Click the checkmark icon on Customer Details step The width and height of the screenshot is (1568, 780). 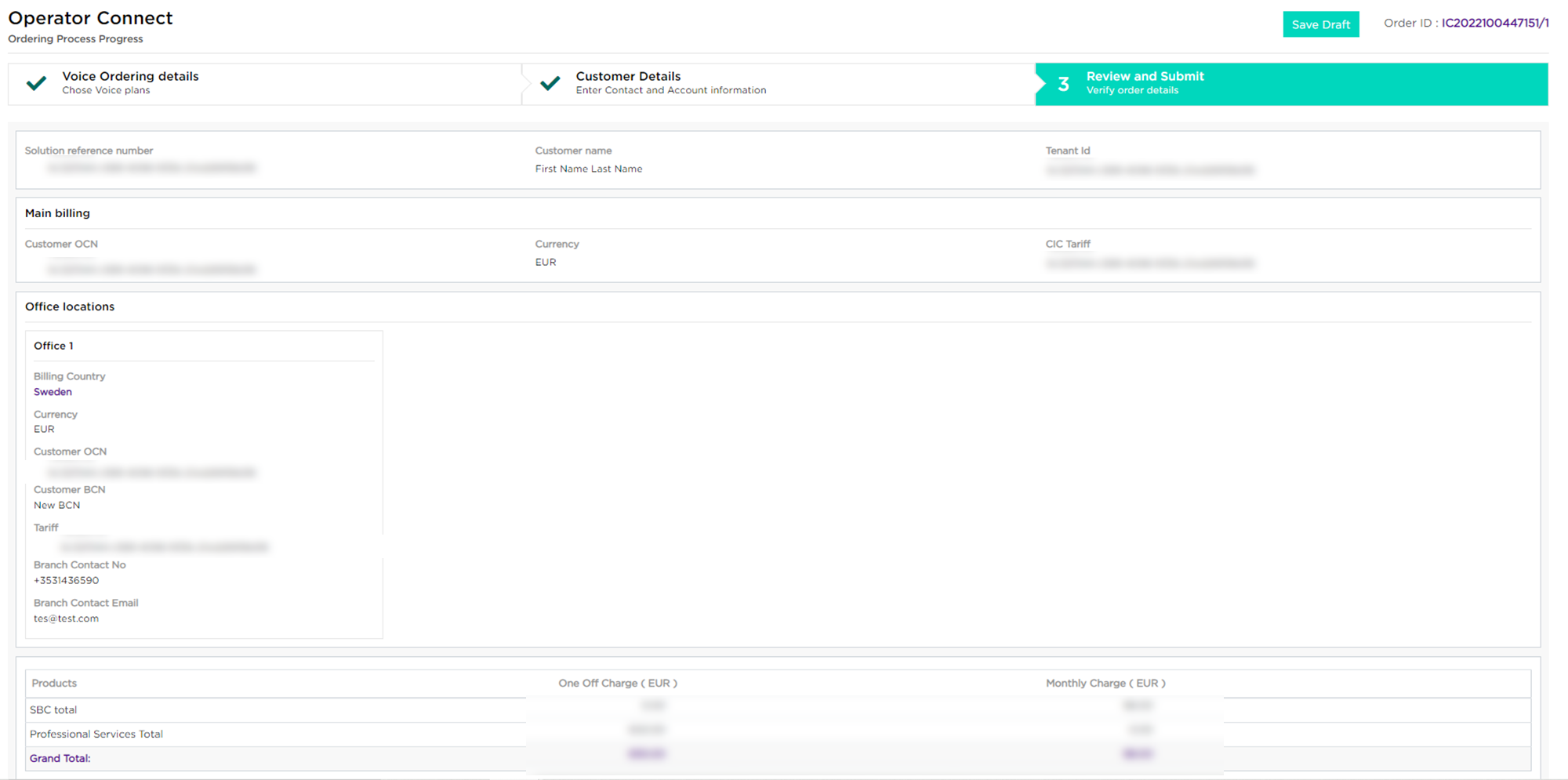[550, 83]
